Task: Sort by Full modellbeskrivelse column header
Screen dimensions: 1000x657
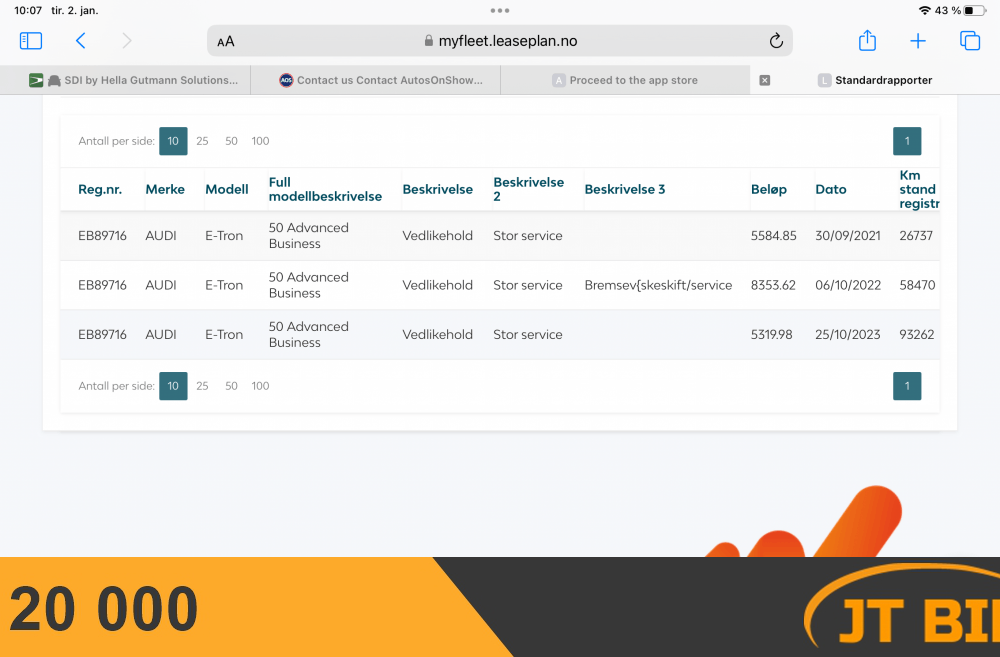Action: tap(325, 189)
